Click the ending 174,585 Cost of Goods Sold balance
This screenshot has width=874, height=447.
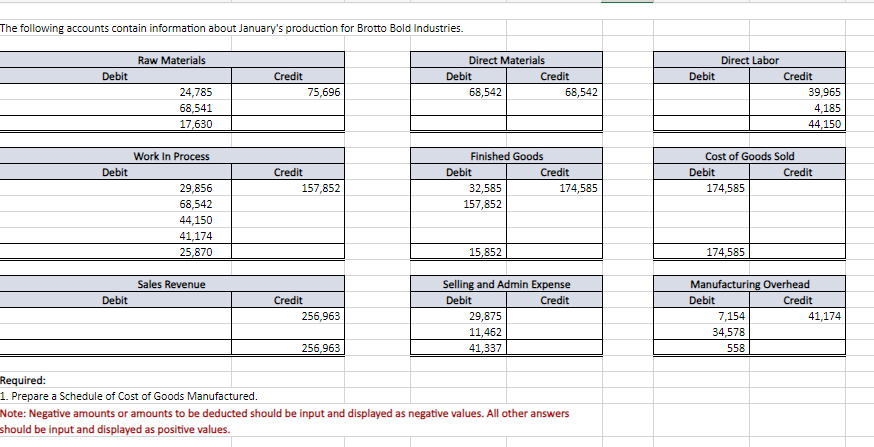coord(702,252)
